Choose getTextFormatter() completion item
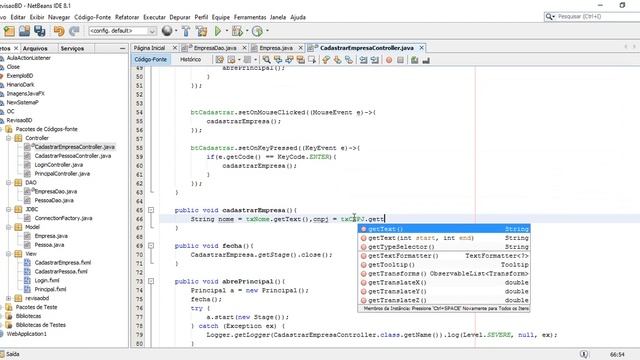This screenshot has height=360, width=640. point(444,256)
